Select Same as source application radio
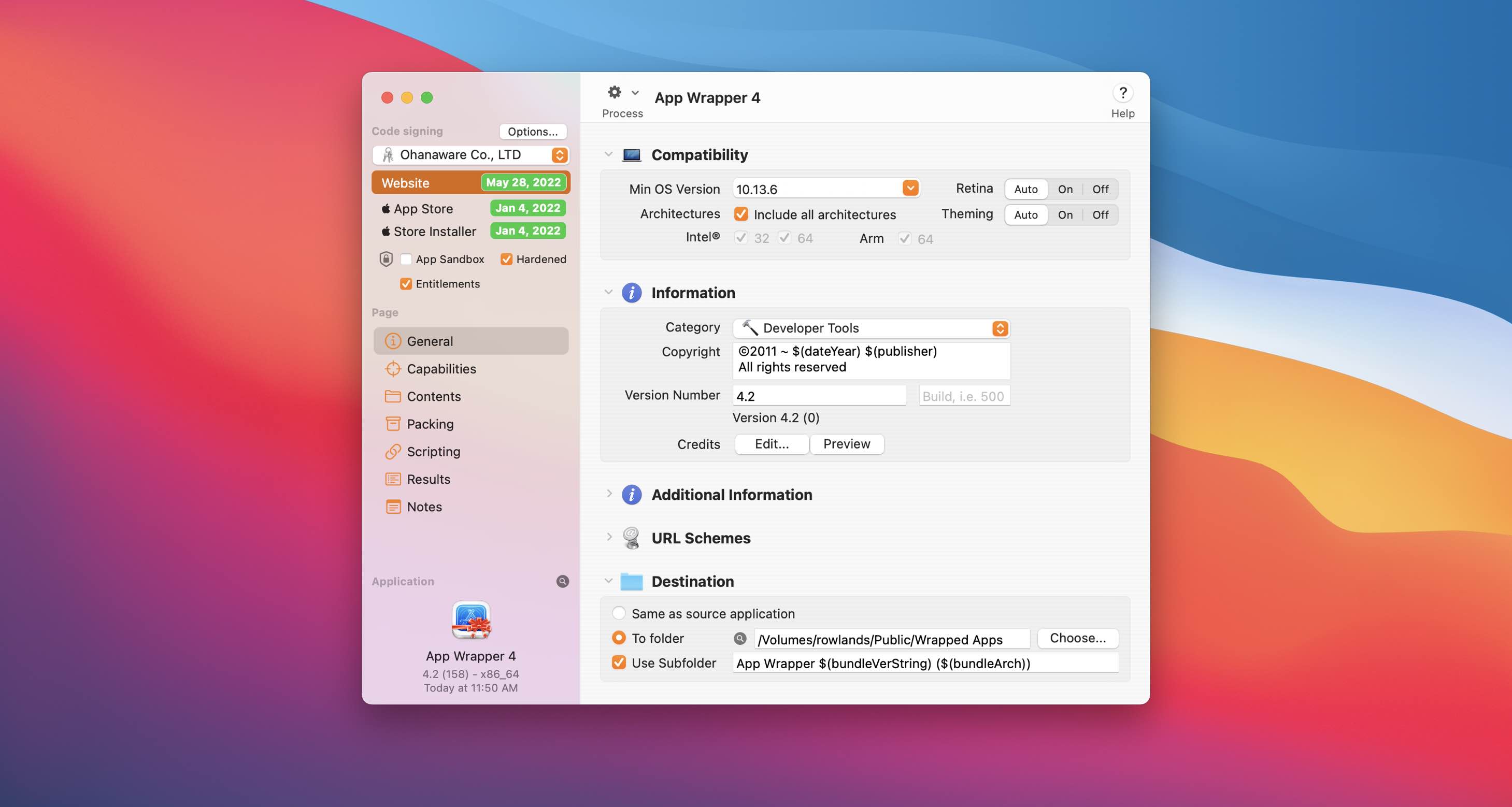 619,613
